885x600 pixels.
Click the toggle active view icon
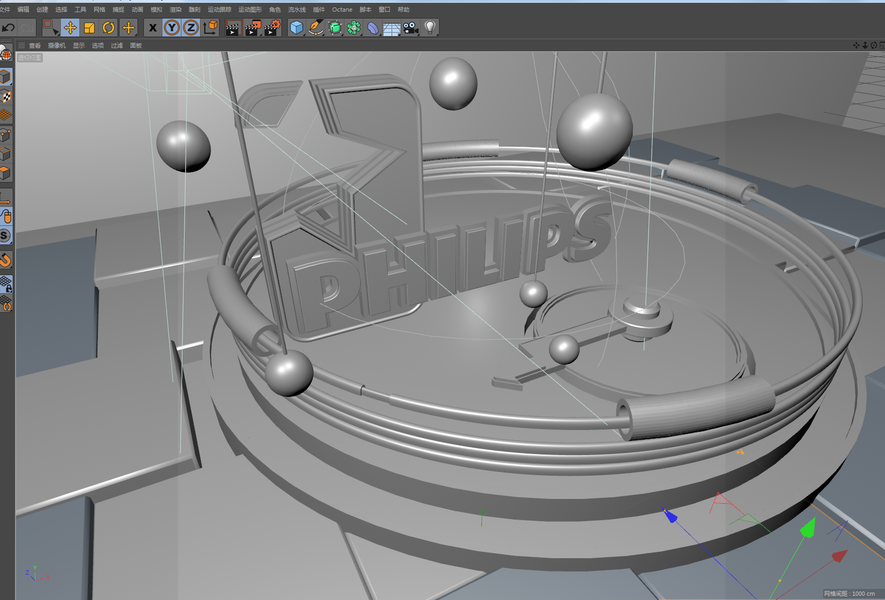[882, 45]
